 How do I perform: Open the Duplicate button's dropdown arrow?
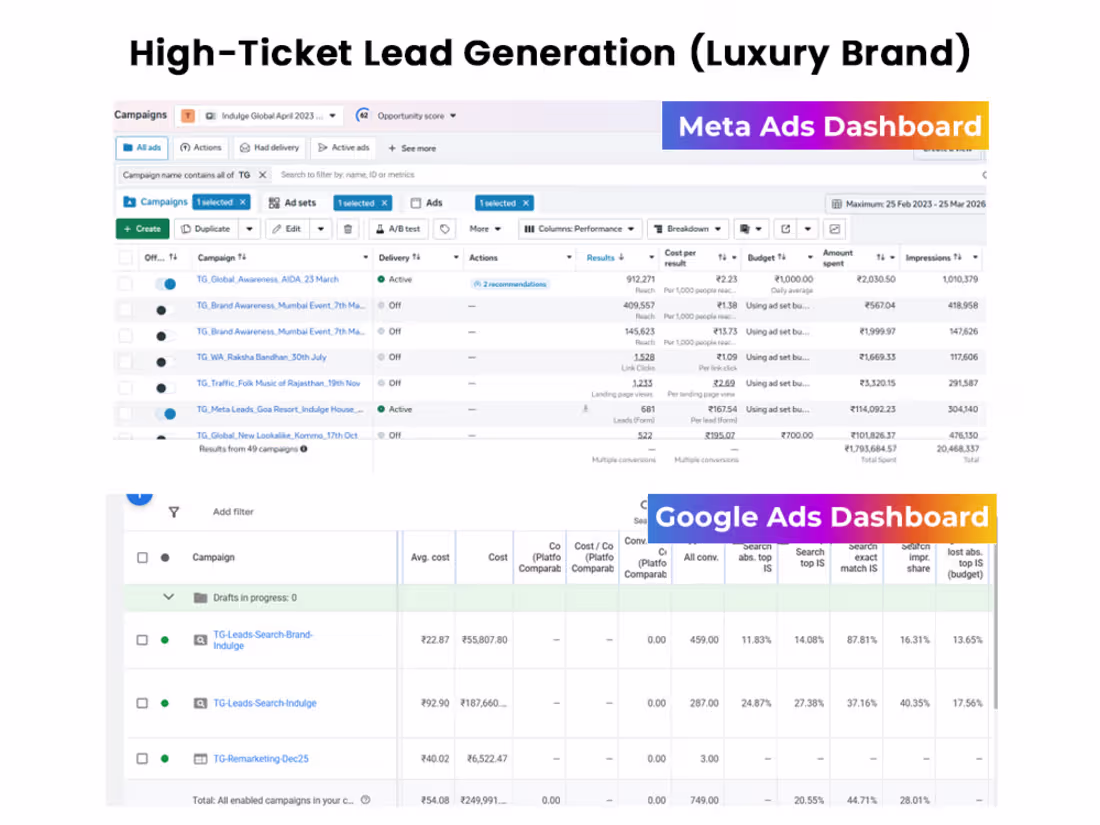pos(250,229)
